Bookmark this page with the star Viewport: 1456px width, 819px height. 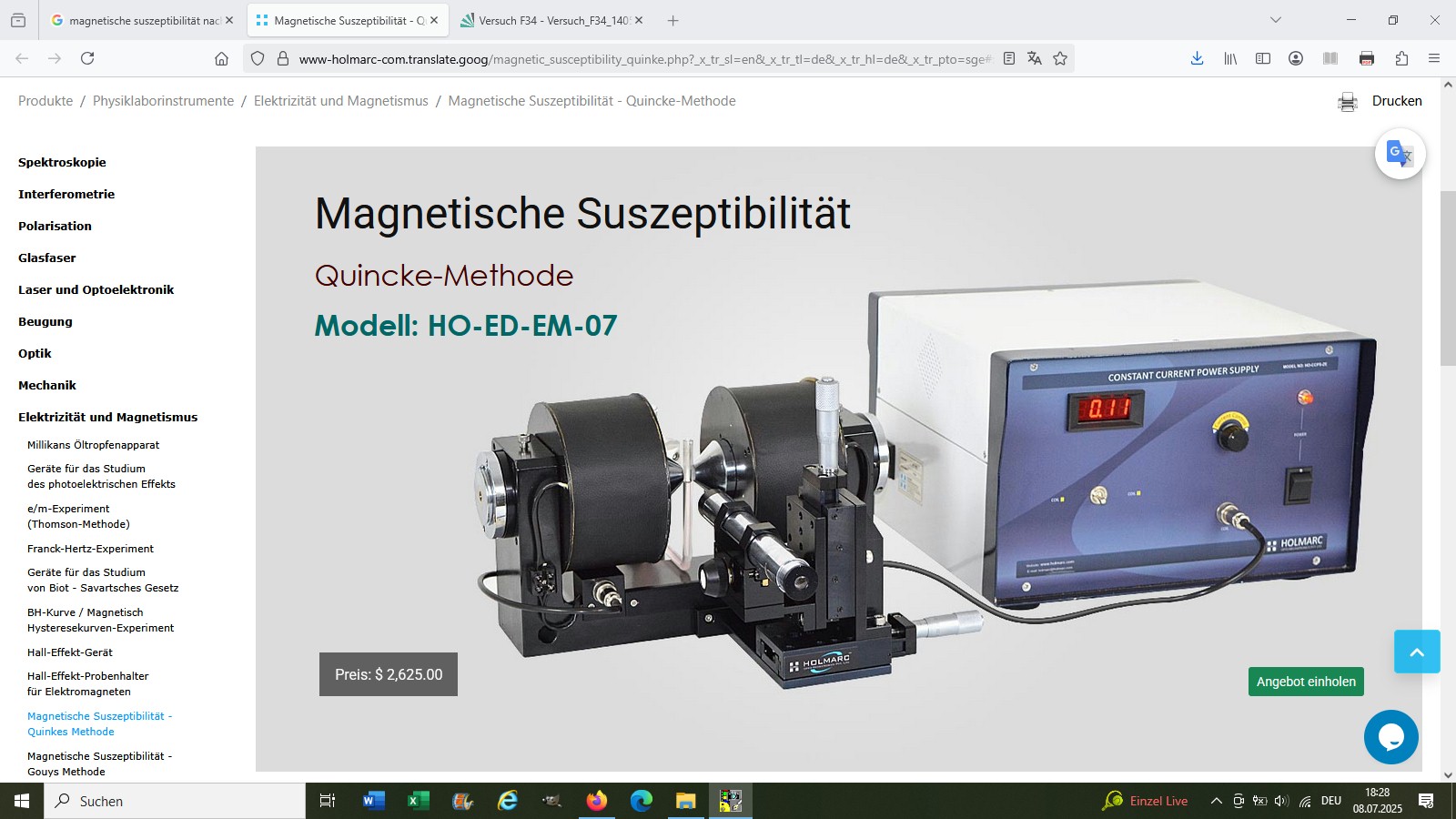(1060, 58)
